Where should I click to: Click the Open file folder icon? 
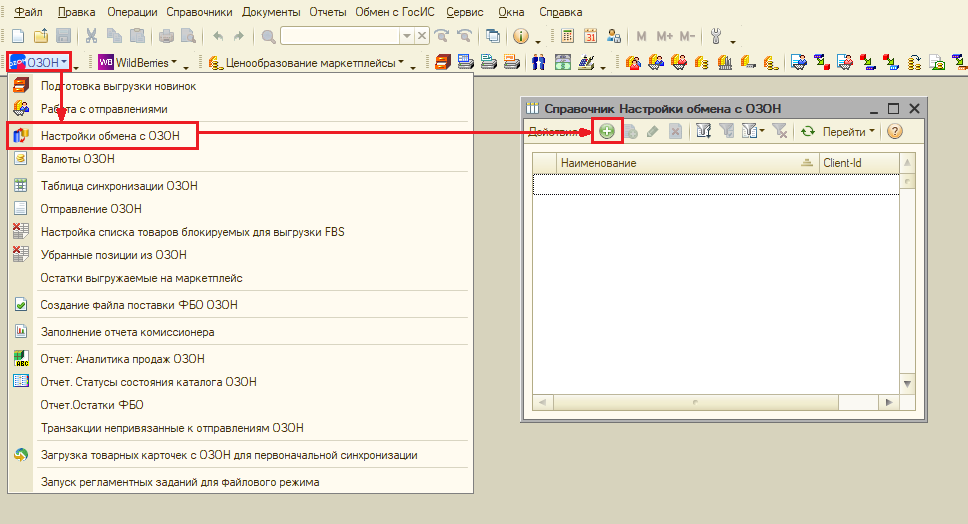coord(41,36)
